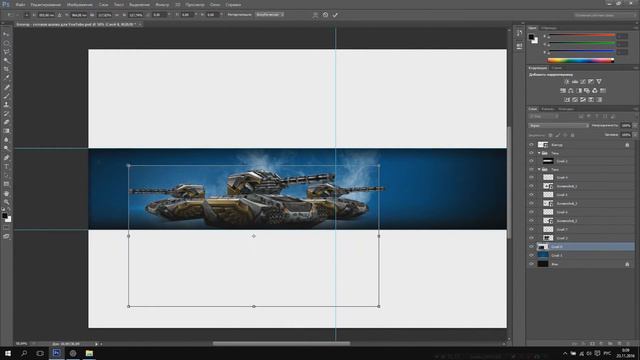The height and width of the screenshot is (360, 640).
Task: Select the Horizontal Type tool
Action: point(7,167)
